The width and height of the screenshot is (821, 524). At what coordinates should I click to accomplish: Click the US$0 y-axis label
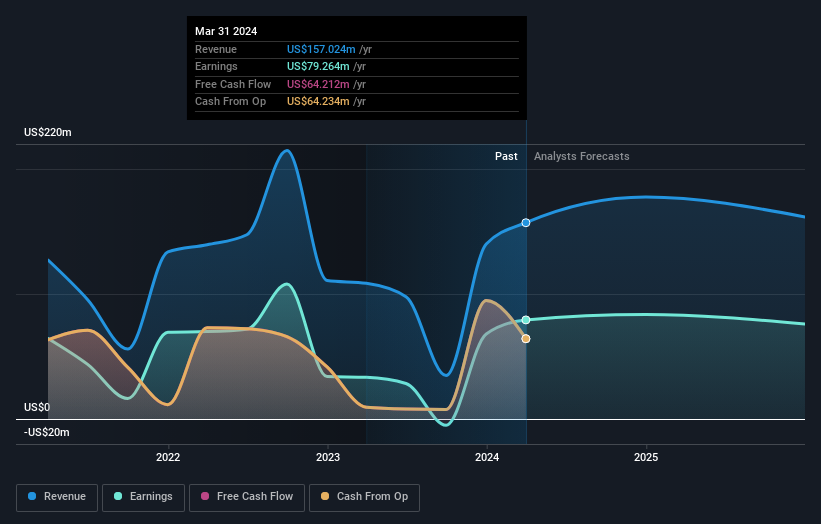point(37,407)
